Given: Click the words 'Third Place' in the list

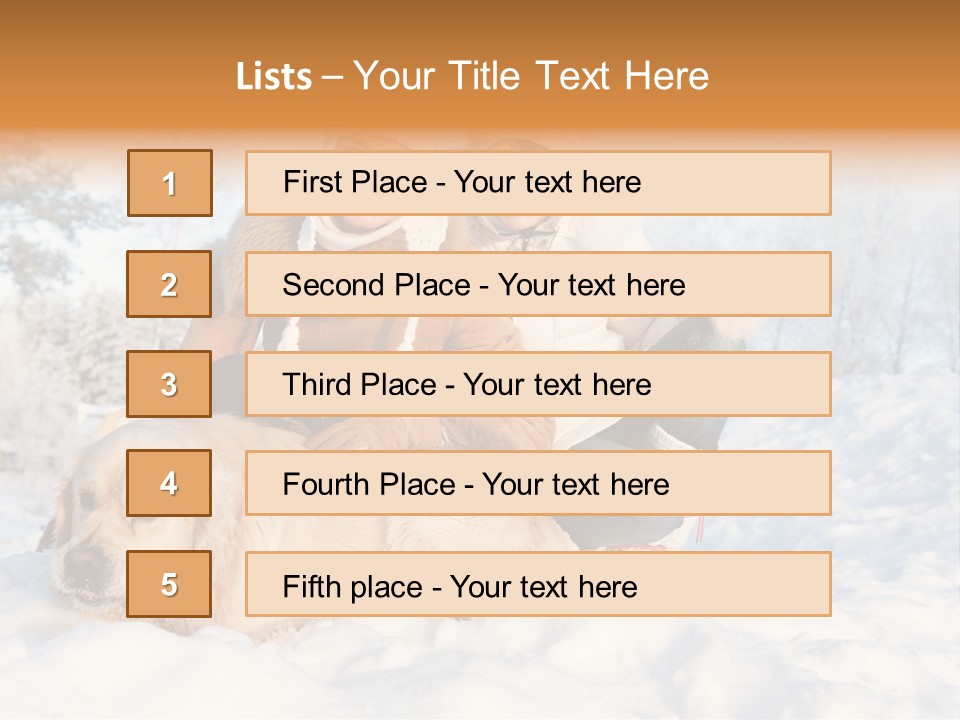Looking at the screenshot, I should point(360,384).
